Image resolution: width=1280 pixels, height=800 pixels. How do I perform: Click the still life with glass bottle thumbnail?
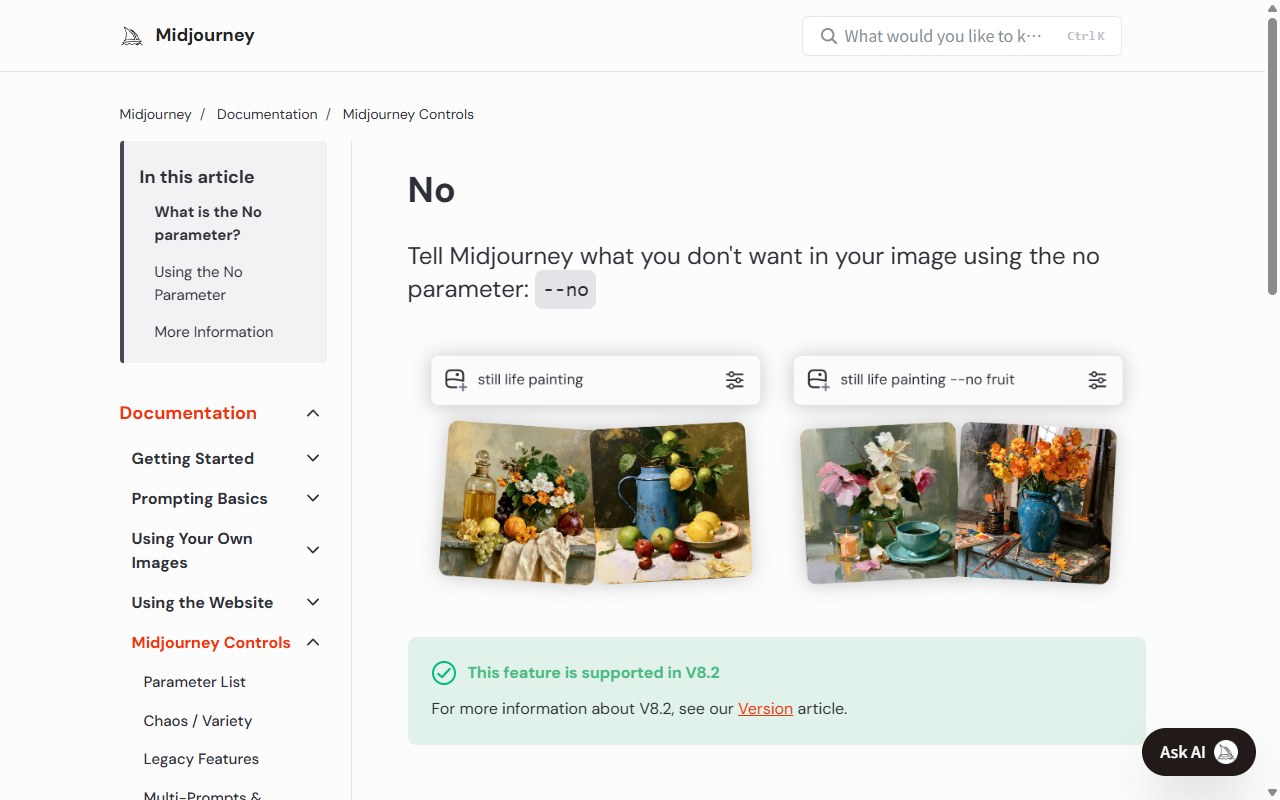point(517,502)
